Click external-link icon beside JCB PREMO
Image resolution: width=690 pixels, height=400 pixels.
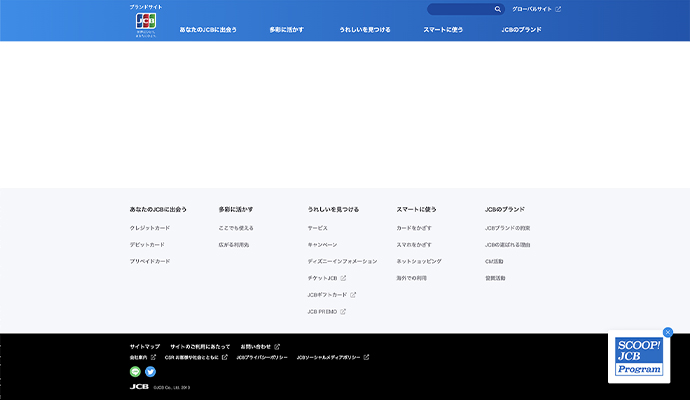(343, 311)
